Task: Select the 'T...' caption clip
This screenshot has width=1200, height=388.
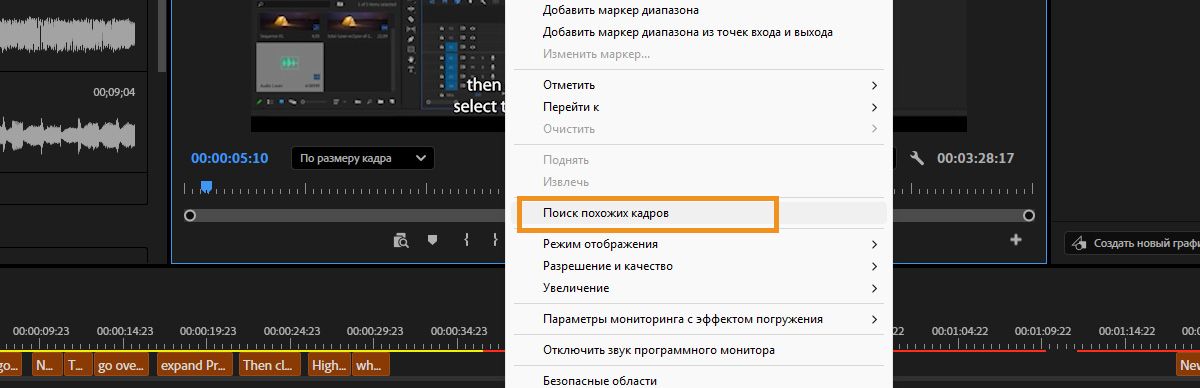Action: click(x=77, y=365)
